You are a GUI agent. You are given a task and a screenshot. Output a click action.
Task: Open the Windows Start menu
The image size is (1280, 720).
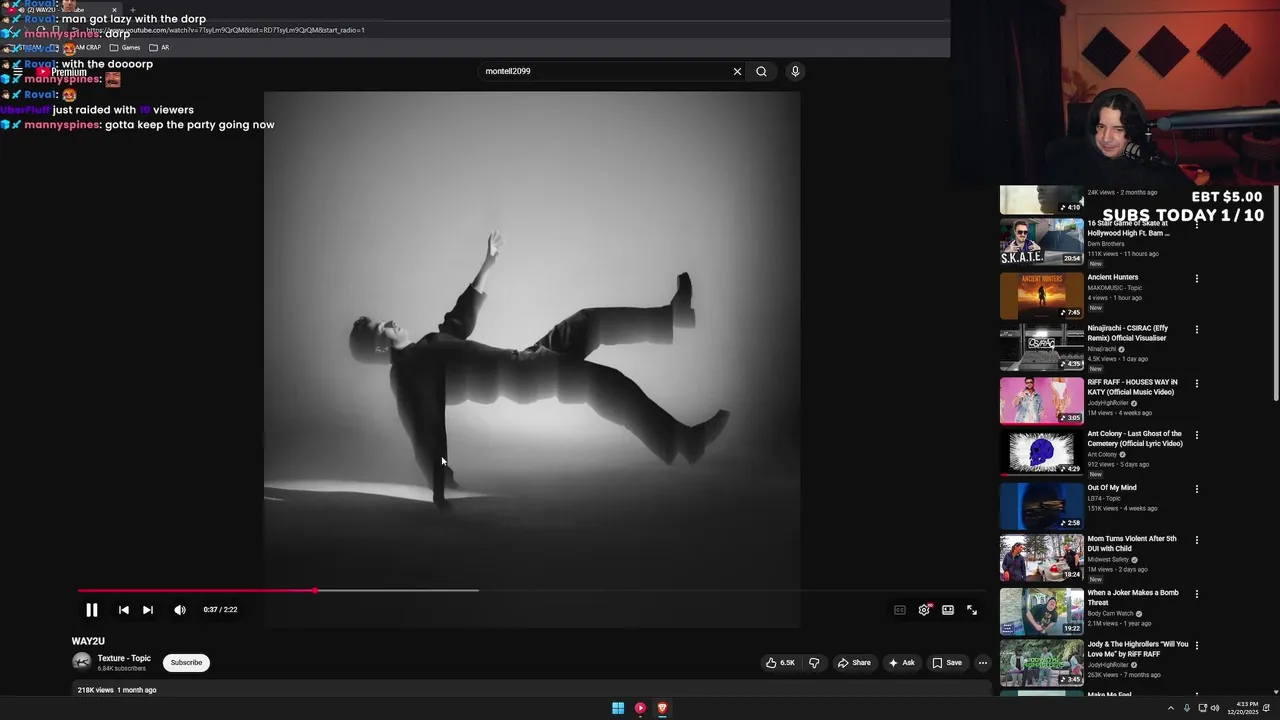click(618, 708)
